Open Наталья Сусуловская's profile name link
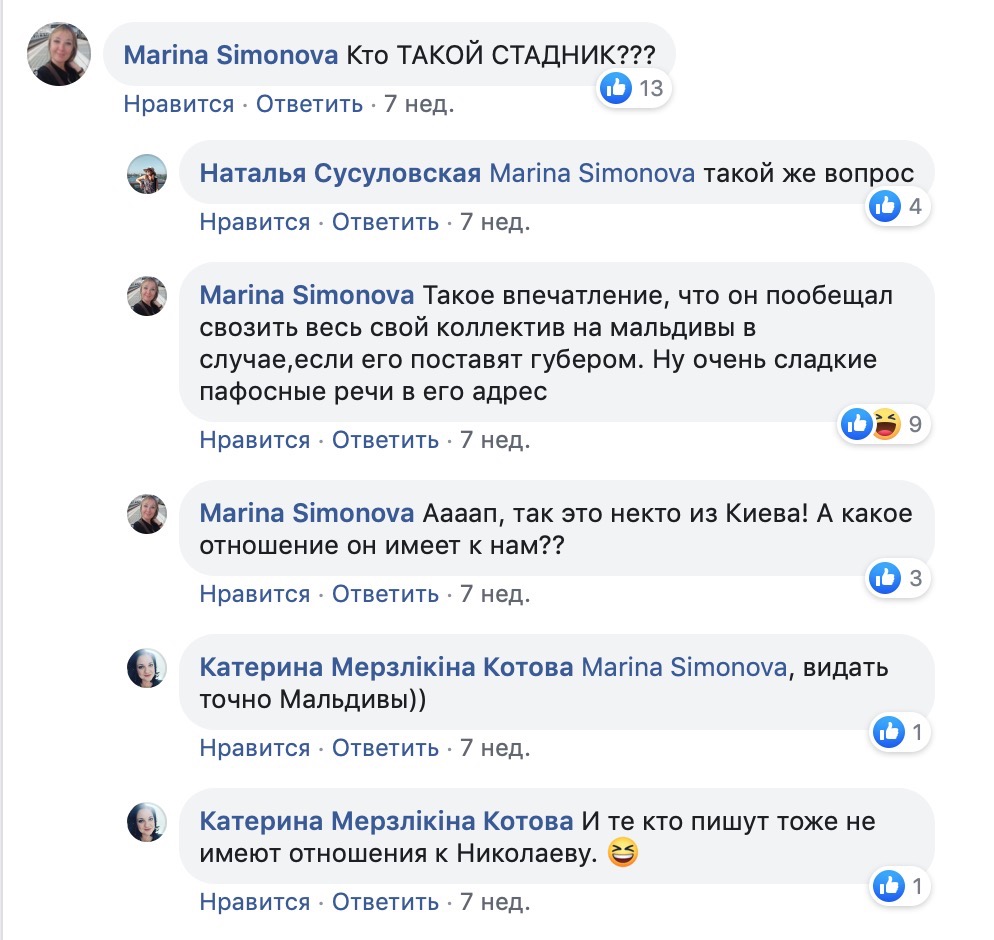 click(340, 174)
